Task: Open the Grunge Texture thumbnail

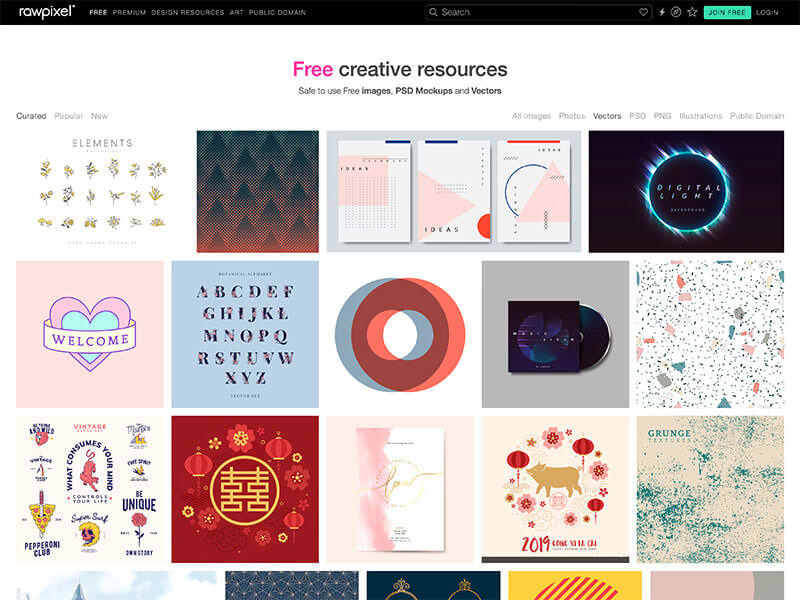Action: coord(710,489)
